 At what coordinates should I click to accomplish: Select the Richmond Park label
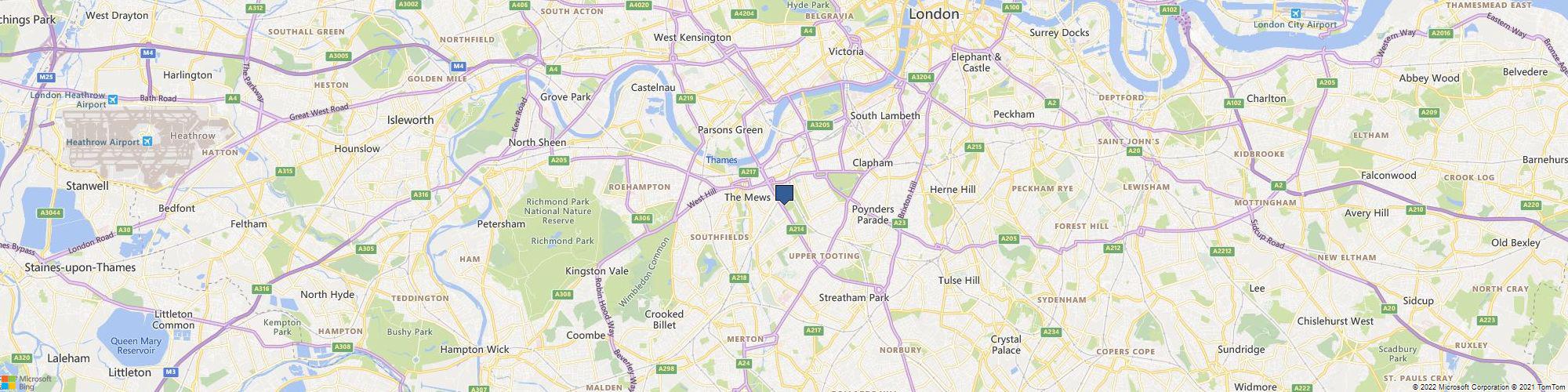562,241
